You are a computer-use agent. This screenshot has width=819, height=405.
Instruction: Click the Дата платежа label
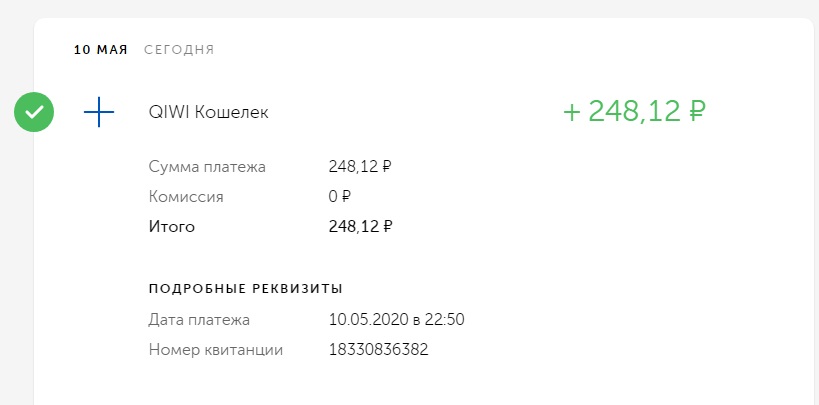click(x=199, y=319)
